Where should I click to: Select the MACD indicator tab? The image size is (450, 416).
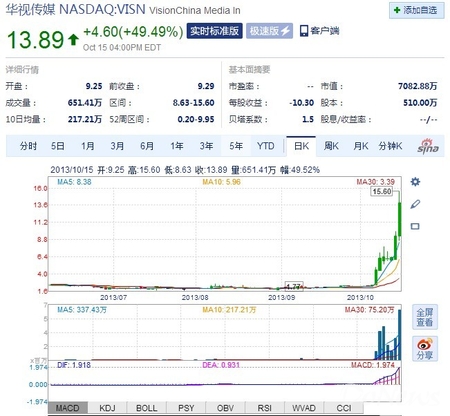pos(68,408)
